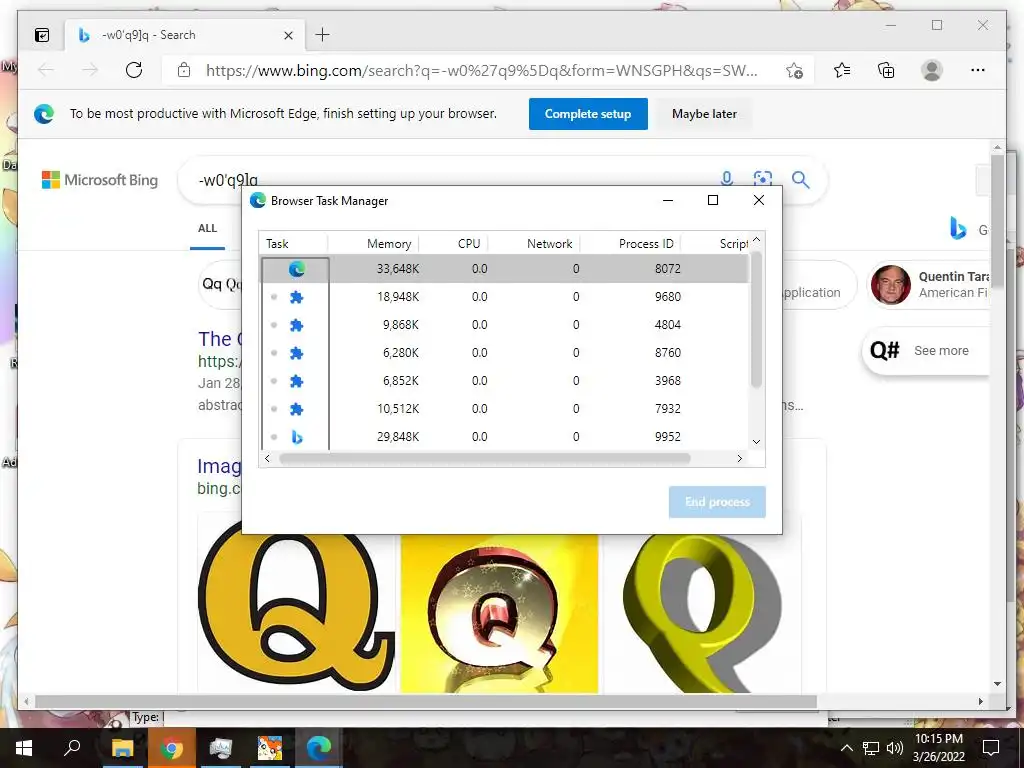Screen dimensions: 1024x768
Task: Select the Edge browser process row icon
Action: (x=296, y=269)
